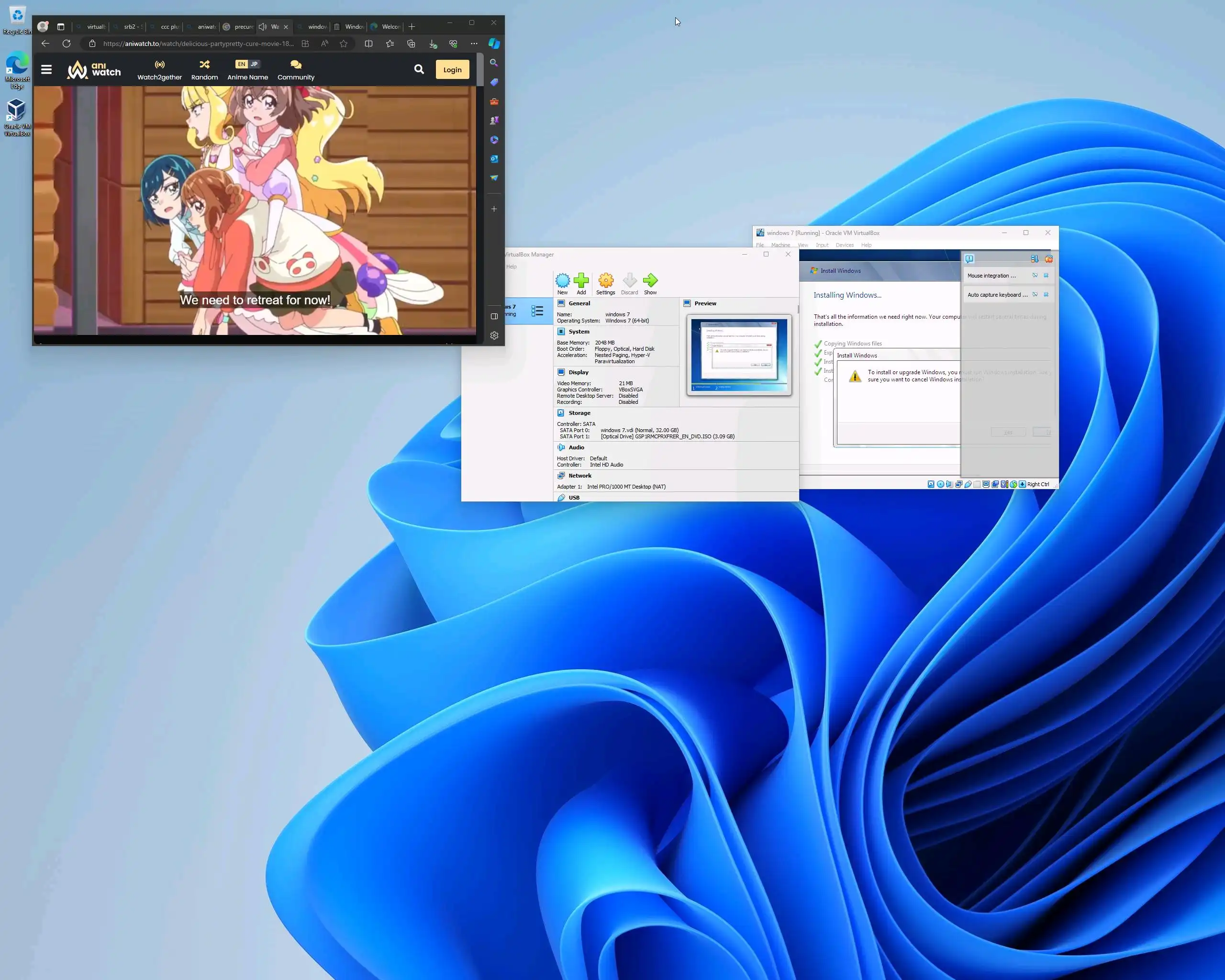Delete all finished notifications icon
1225x980 pixels.
pyautogui.click(x=1048, y=259)
